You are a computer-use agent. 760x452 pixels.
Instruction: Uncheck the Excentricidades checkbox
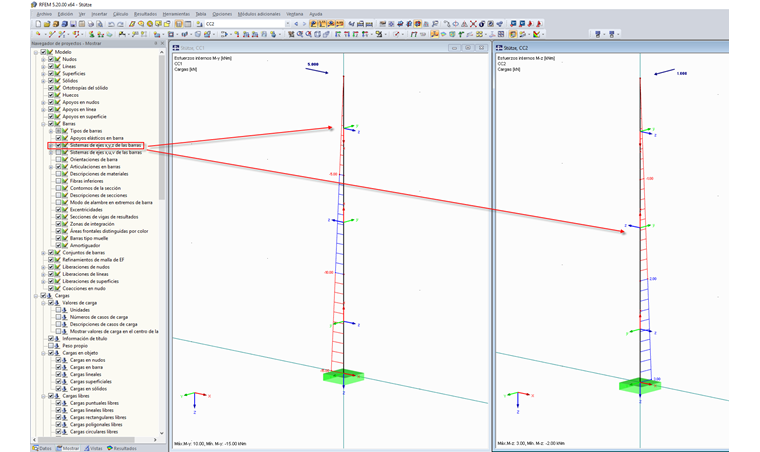click(x=58, y=210)
